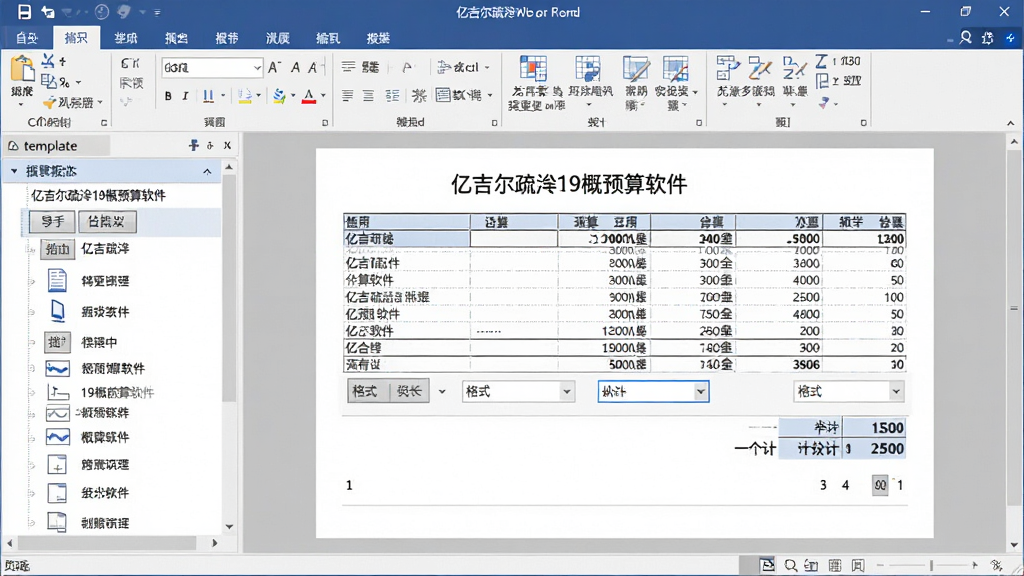
Task: Open the small arrow next to 袋长
Action: (x=442, y=392)
